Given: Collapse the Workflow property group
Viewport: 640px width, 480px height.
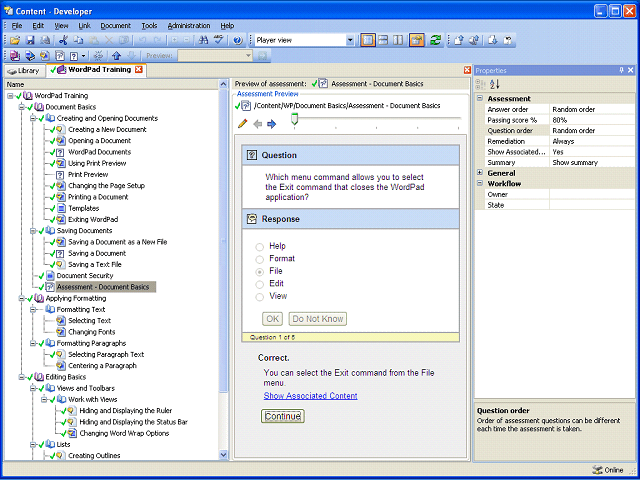Looking at the screenshot, I should click(480, 184).
